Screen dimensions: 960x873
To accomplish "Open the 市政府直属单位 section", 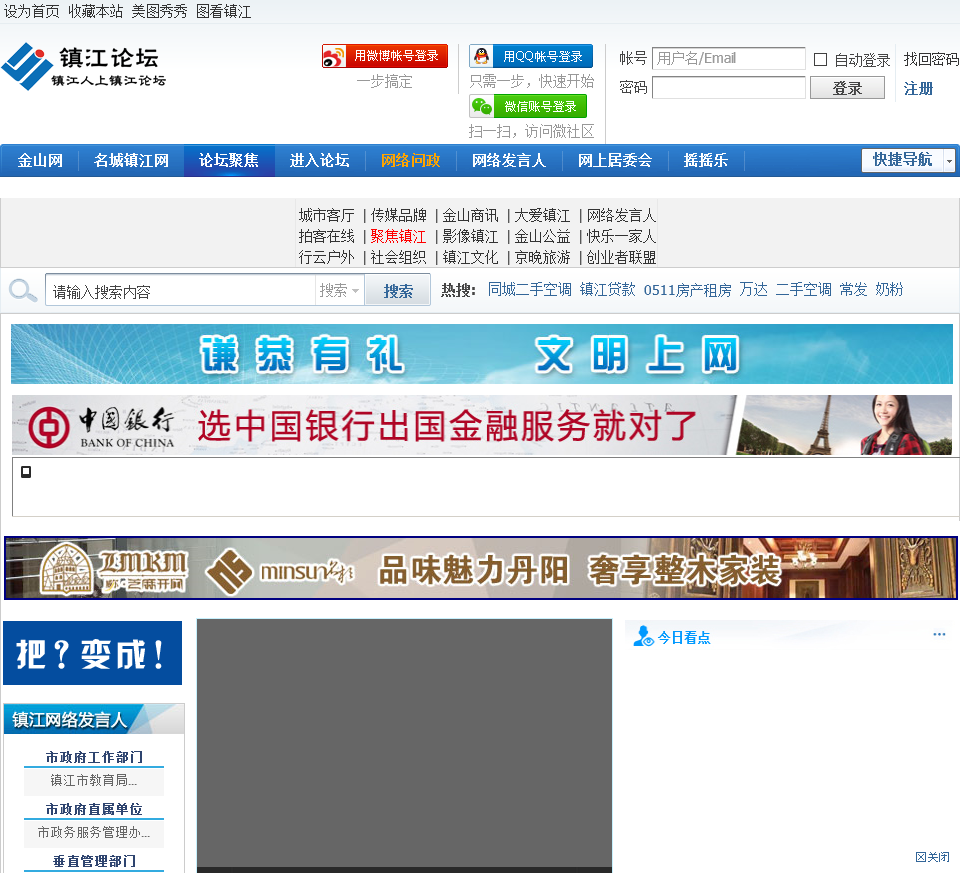I will pos(94,809).
